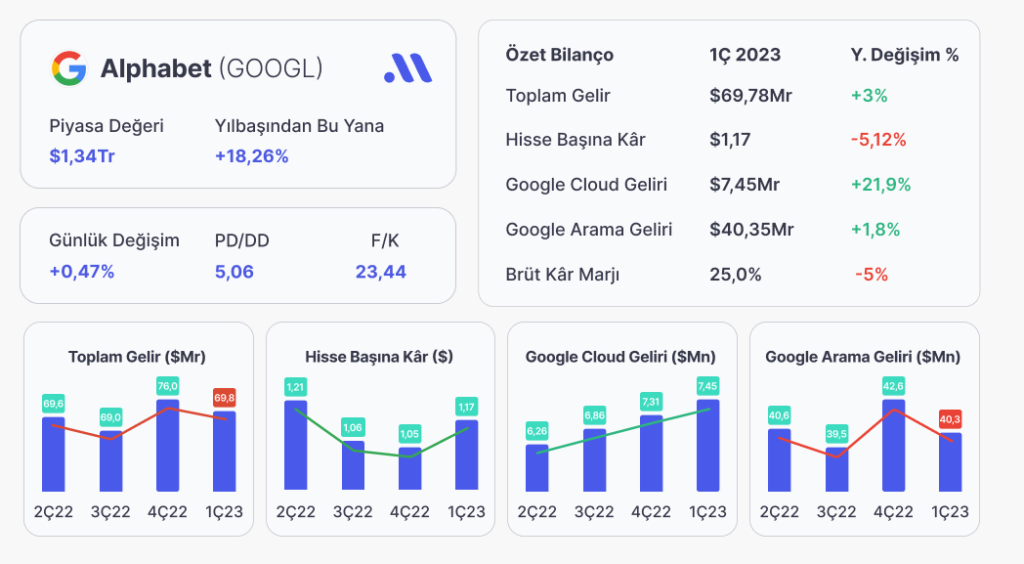Click the -5,12% change value
This screenshot has height=564, width=1024.
pyautogui.click(x=878, y=140)
